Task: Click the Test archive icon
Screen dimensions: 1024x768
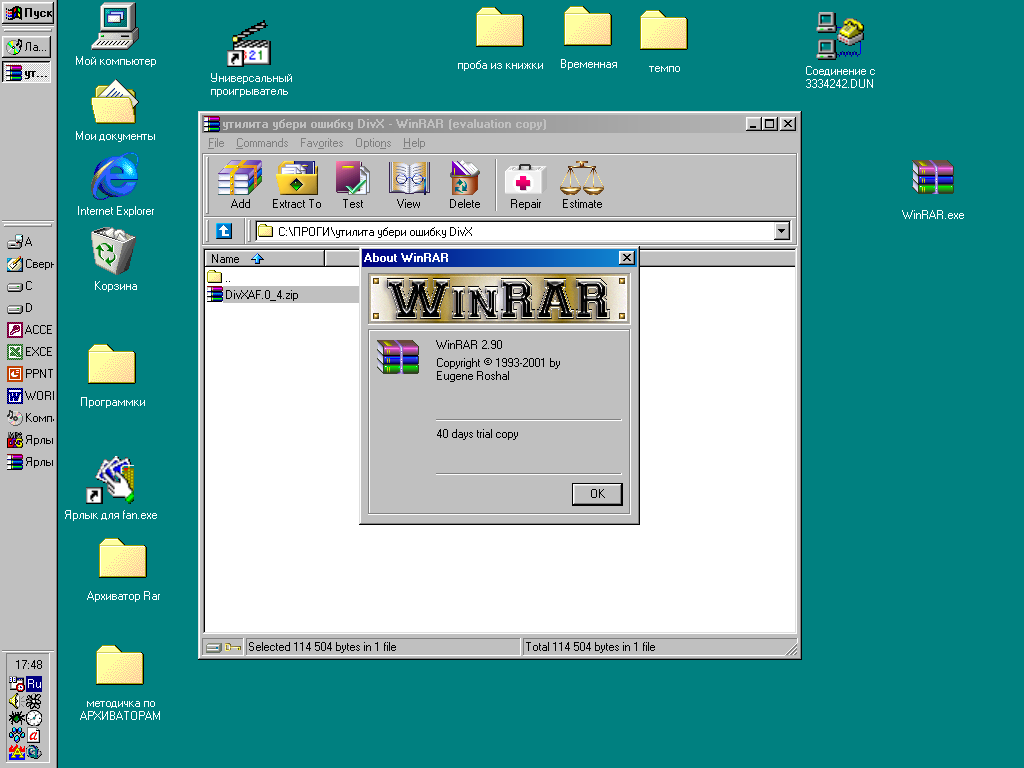Action: (x=353, y=185)
